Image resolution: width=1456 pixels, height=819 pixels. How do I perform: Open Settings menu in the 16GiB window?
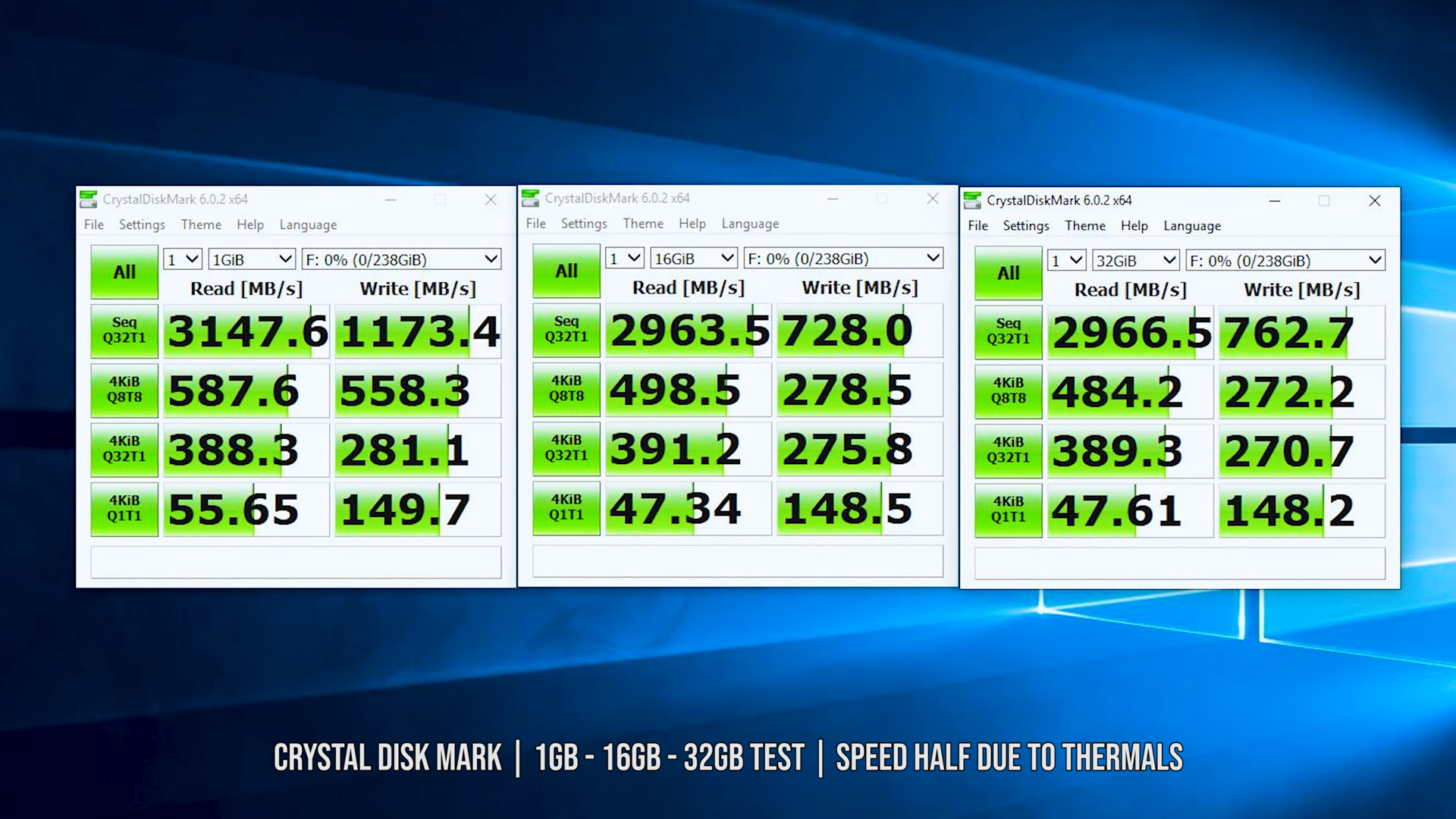coord(584,224)
